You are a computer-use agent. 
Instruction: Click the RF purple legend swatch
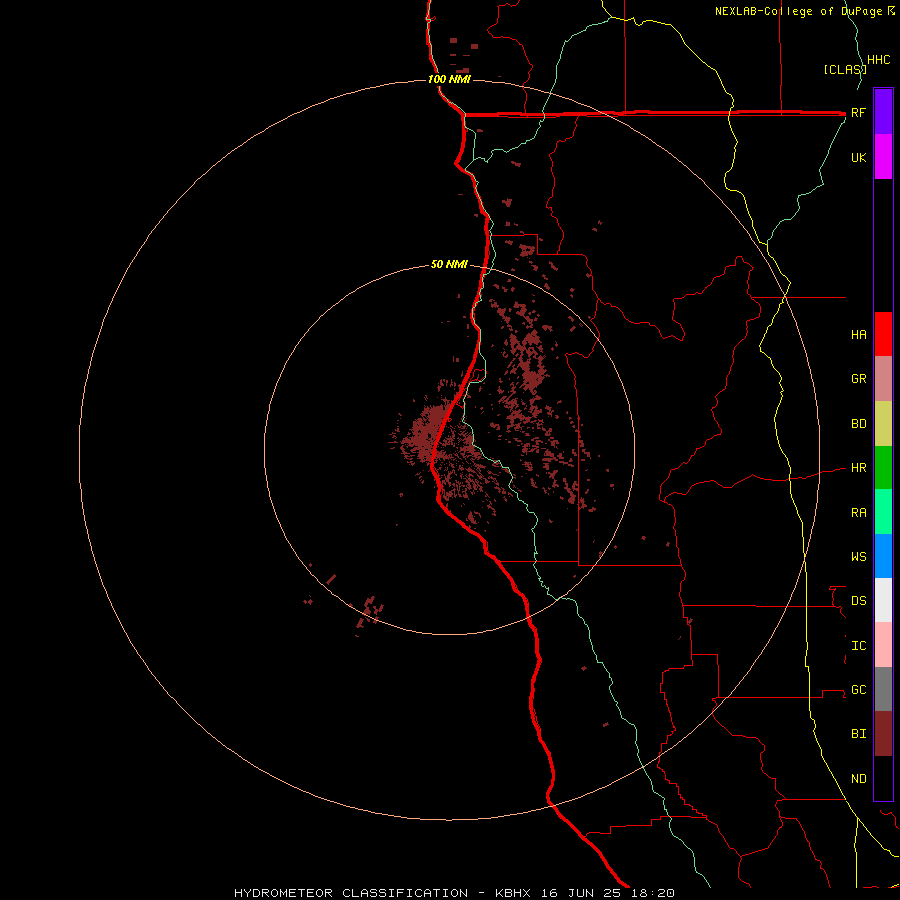(x=883, y=112)
